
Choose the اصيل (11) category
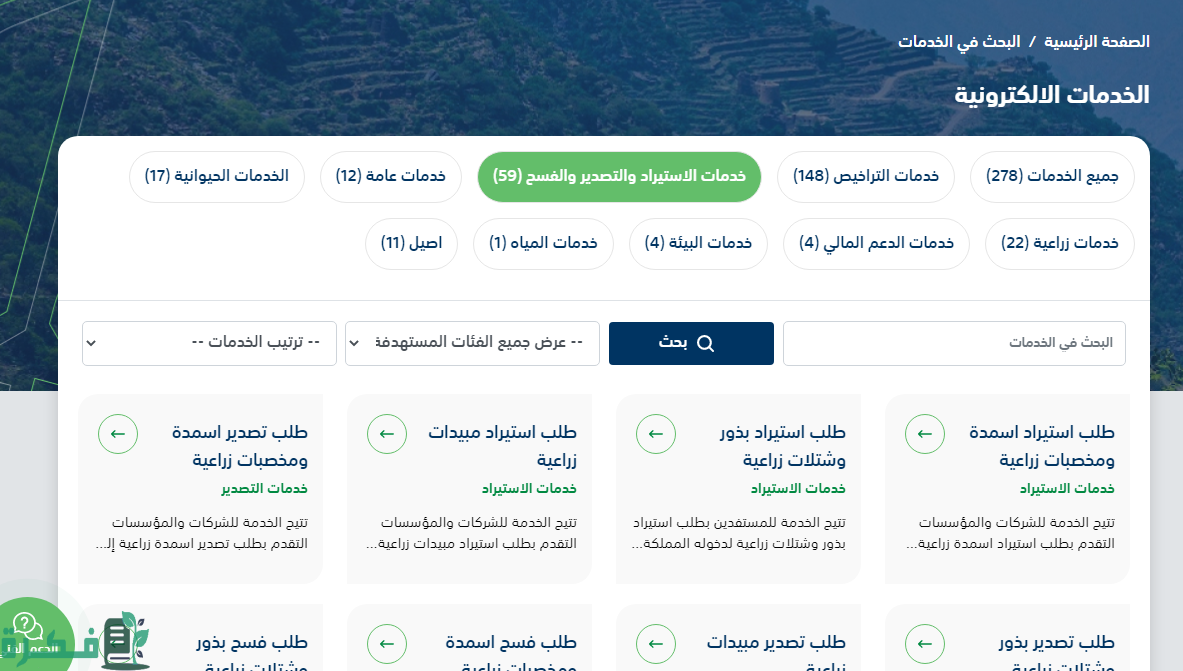411,244
